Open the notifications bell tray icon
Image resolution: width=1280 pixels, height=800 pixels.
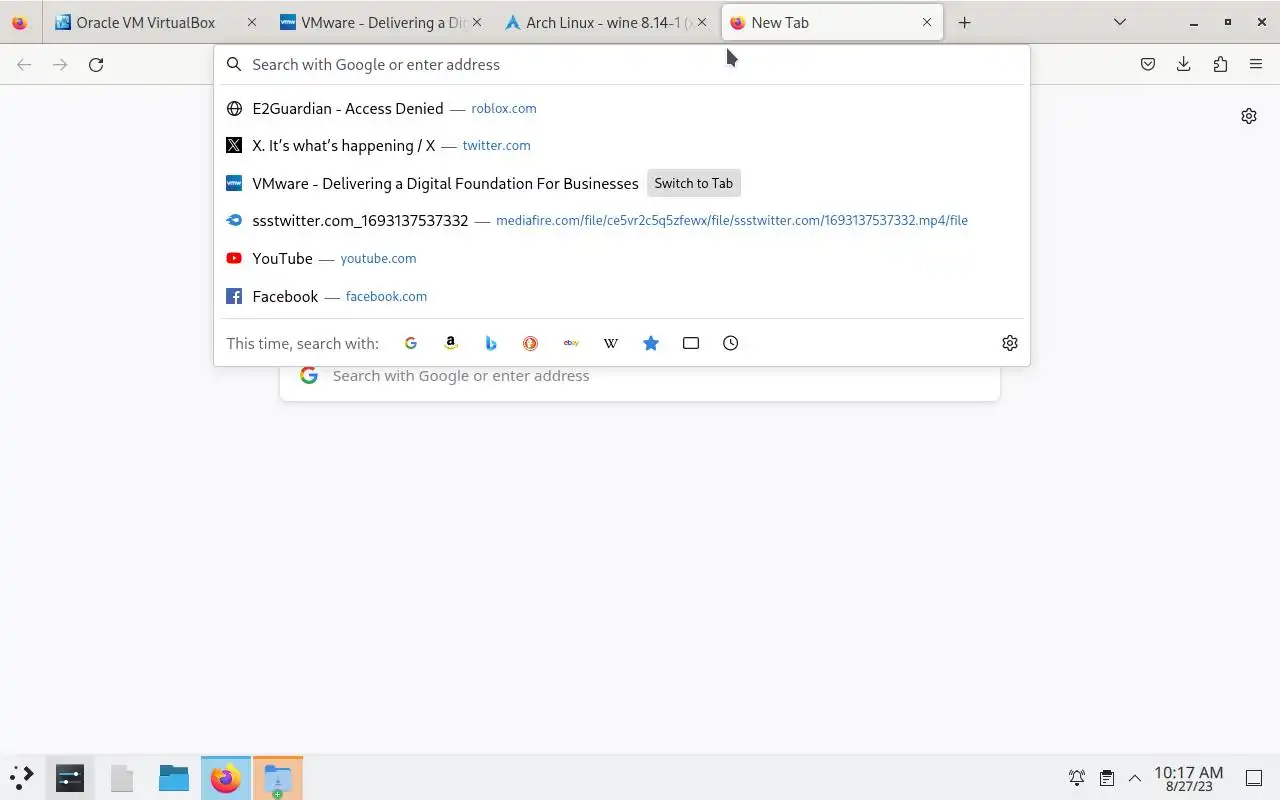click(1077, 777)
